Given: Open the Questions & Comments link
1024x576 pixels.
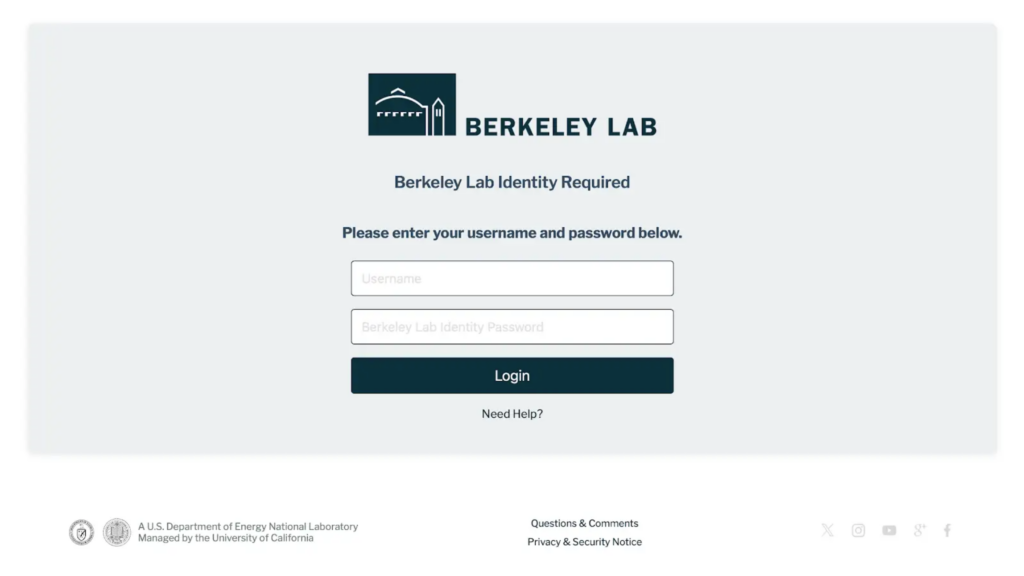Looking at the screenshot, I should 584,523.
